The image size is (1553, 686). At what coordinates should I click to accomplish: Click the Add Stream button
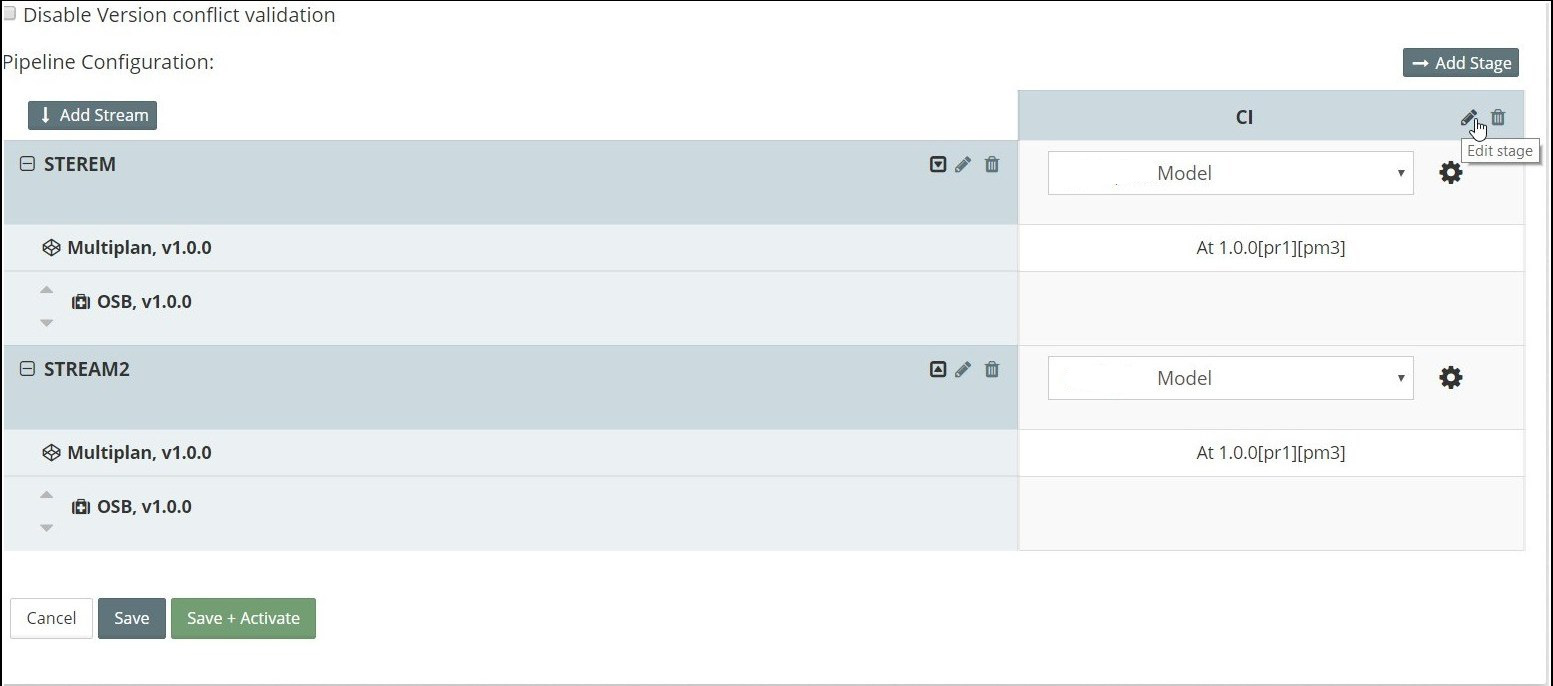(92, 115)
